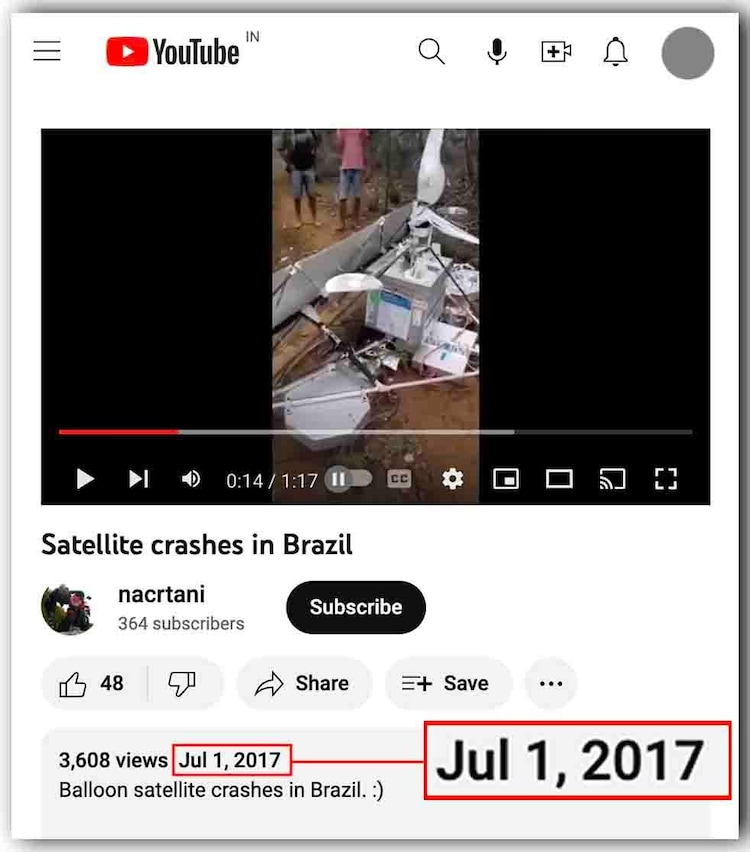Open the create video icon

tap(556, 52)
